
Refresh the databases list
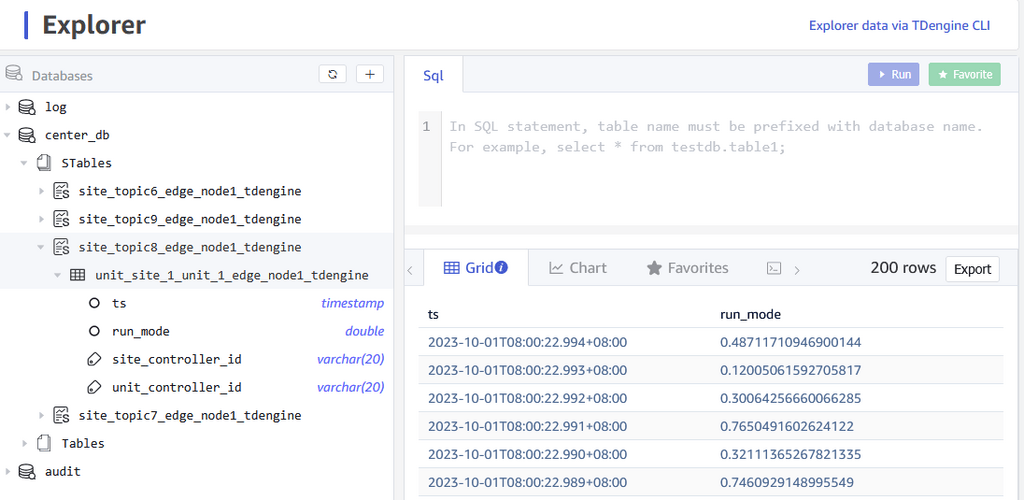click(x=333, y=74)
